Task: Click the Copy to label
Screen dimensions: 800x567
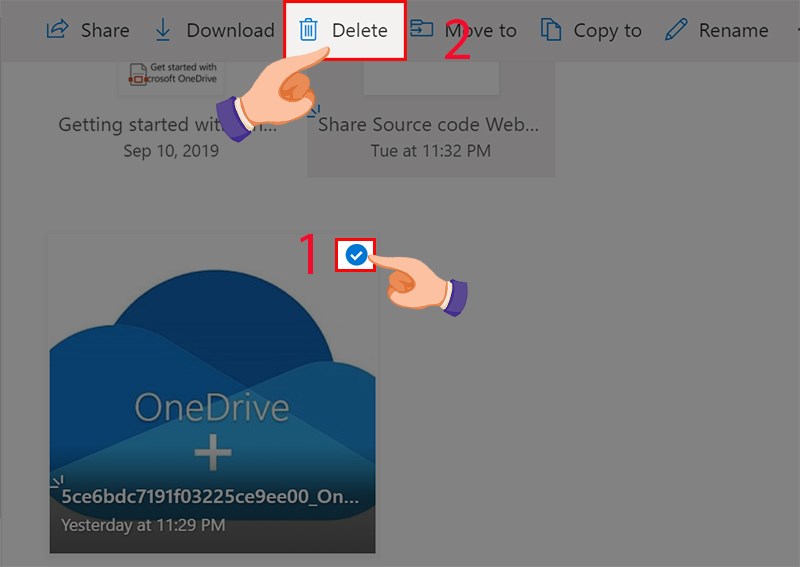Action: coord(608,31)
